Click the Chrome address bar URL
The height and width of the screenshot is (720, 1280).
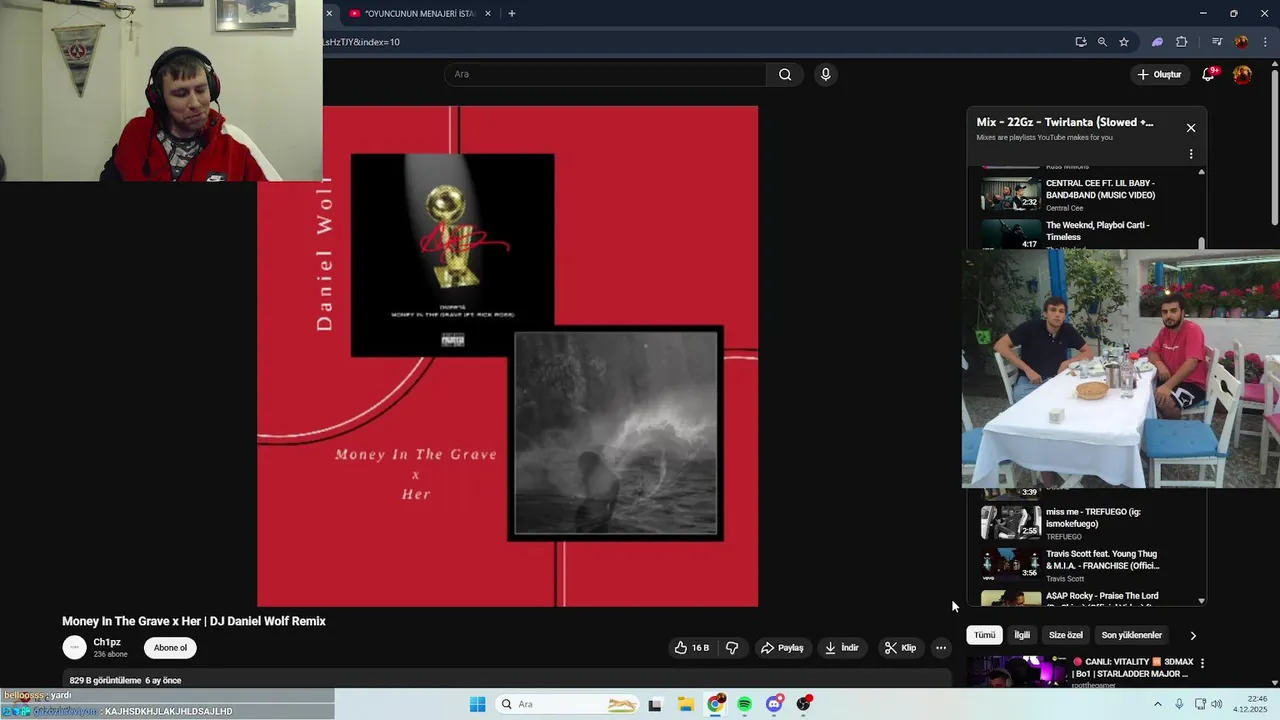tap(362, 42)
